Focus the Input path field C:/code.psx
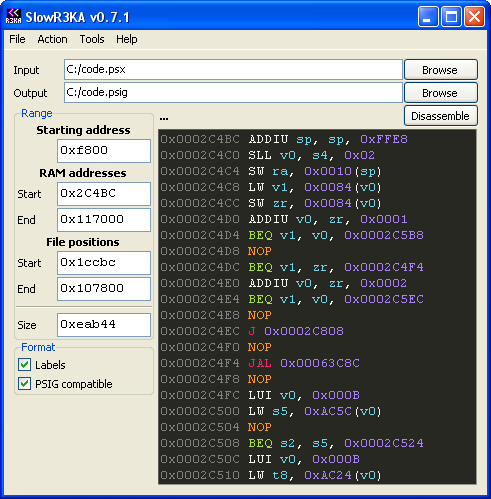The image size is (491, 499). [x=233, y=70]
